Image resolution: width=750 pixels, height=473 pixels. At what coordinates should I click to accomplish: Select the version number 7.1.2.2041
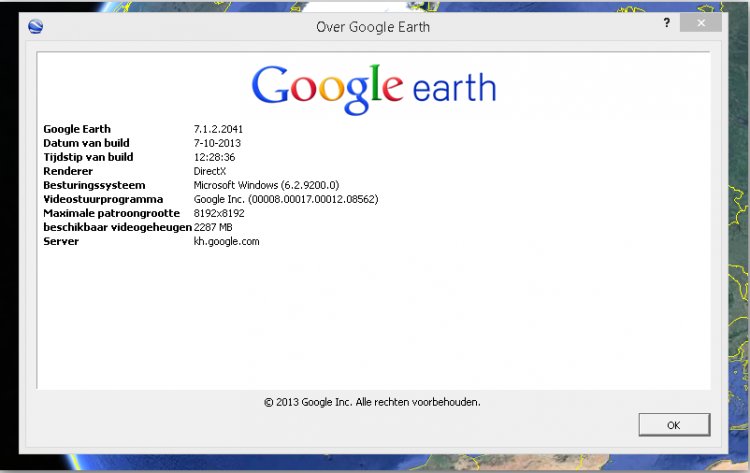218,129
